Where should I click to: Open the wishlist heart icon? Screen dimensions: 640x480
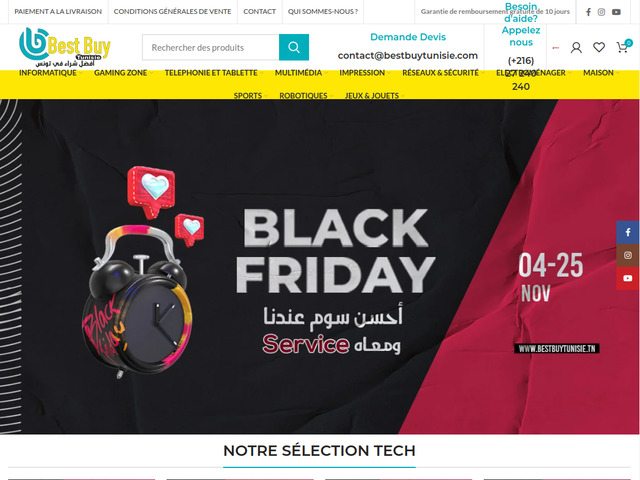point(599,47)
